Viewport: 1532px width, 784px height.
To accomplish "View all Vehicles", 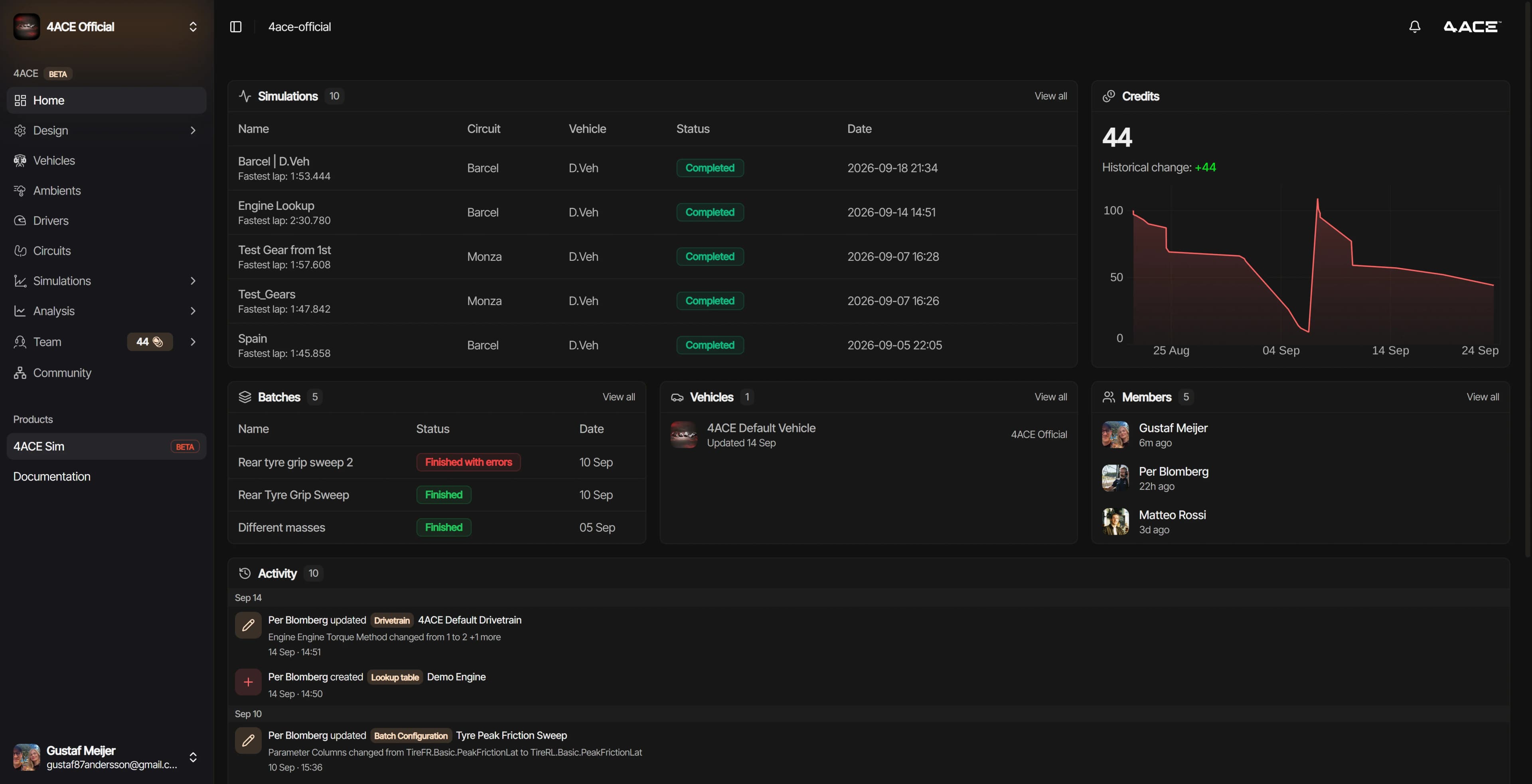I will click(x=1050, y=397).
